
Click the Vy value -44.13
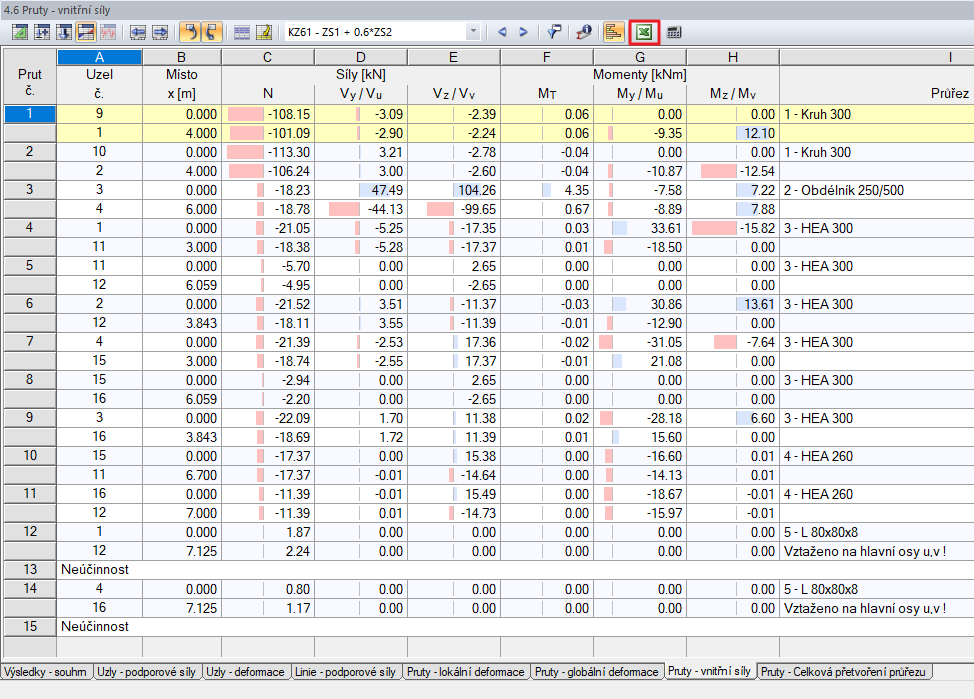(x=385, y=209)
